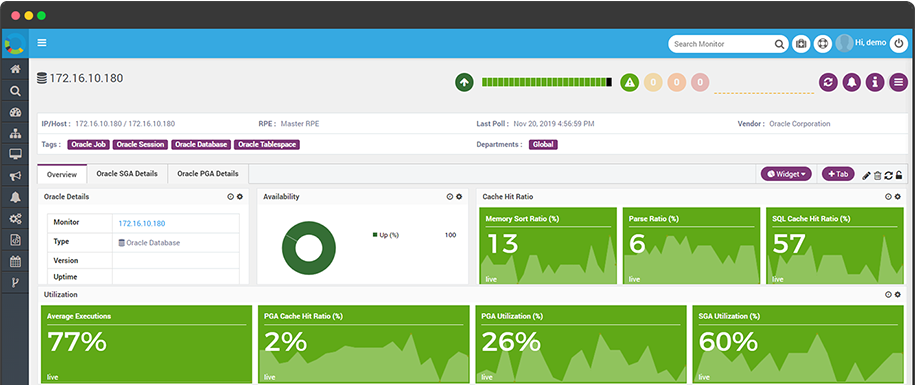The height and width of the screenshot is (385, 916).
Task: Open the settings gears icon in the sidebar
Action: [16, 219]
